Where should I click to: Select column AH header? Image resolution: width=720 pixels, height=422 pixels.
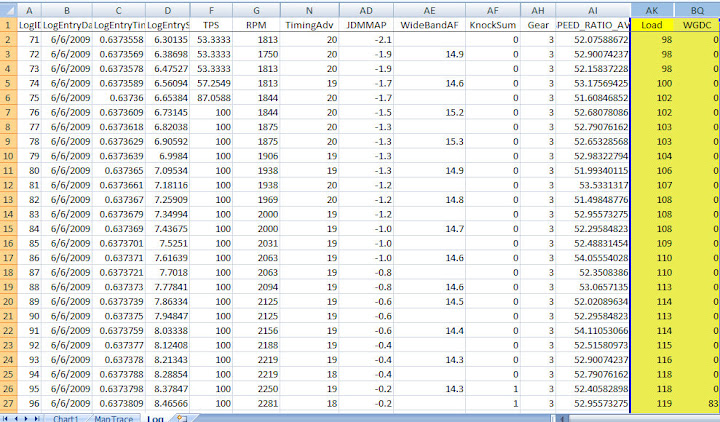[538, 10]
